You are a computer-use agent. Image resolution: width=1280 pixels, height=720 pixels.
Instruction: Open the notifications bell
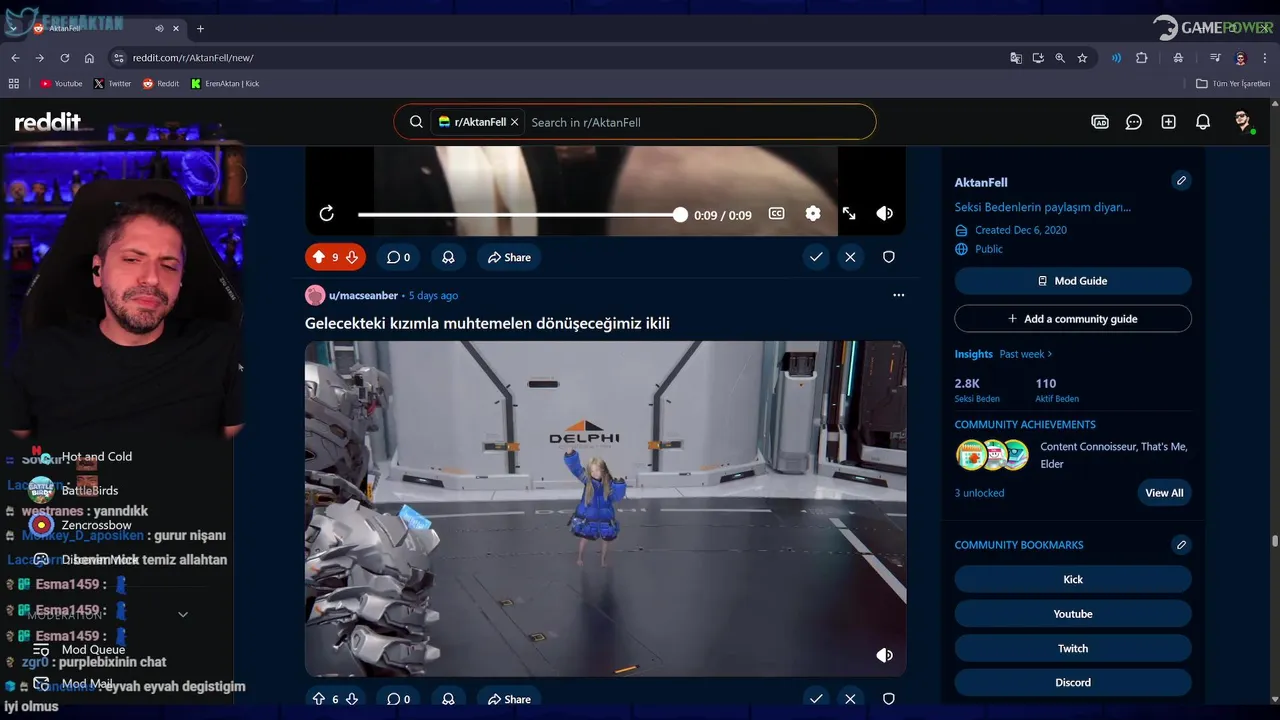click(x=1203, y=122)
